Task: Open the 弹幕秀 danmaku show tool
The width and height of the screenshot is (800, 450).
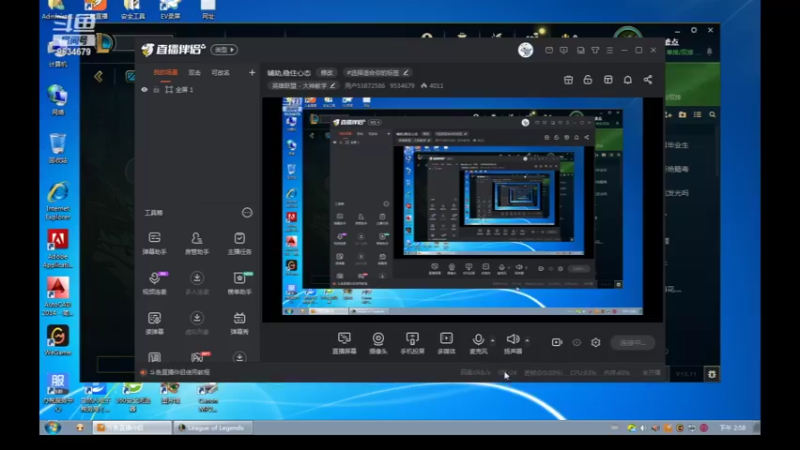Action: [x=239, y=322]
